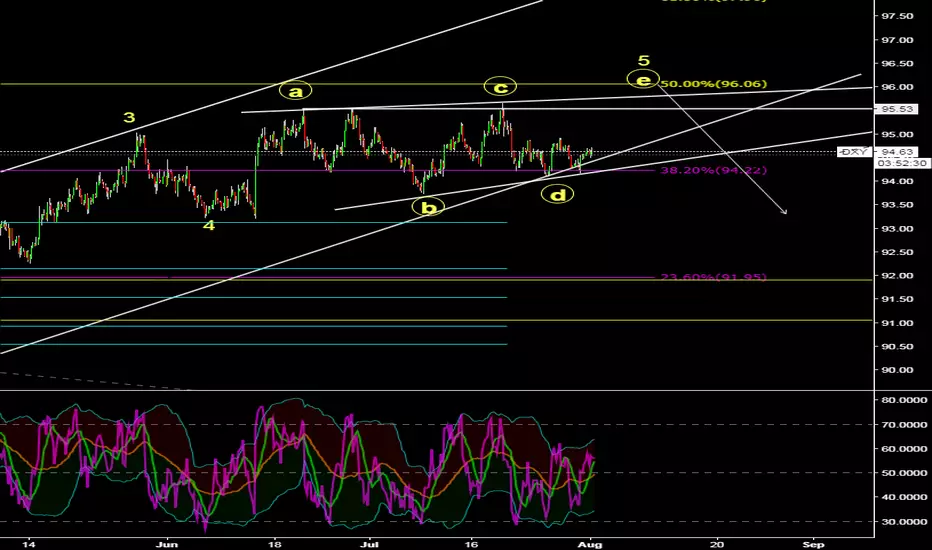Click the 95.53 horizontal line price tag
The width and height of the screenshot is (932, 550).
pyautogui.click(x=897, y=109)
